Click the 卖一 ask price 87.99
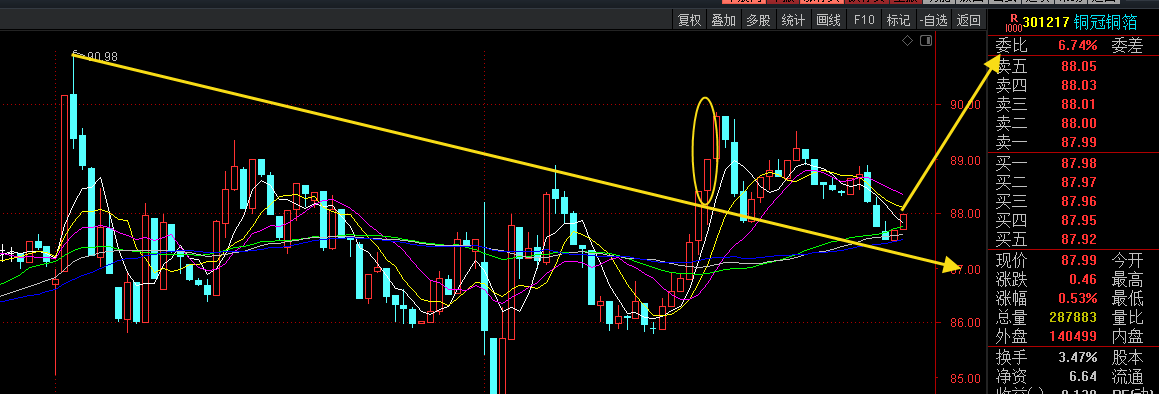 pos(1078,142)
